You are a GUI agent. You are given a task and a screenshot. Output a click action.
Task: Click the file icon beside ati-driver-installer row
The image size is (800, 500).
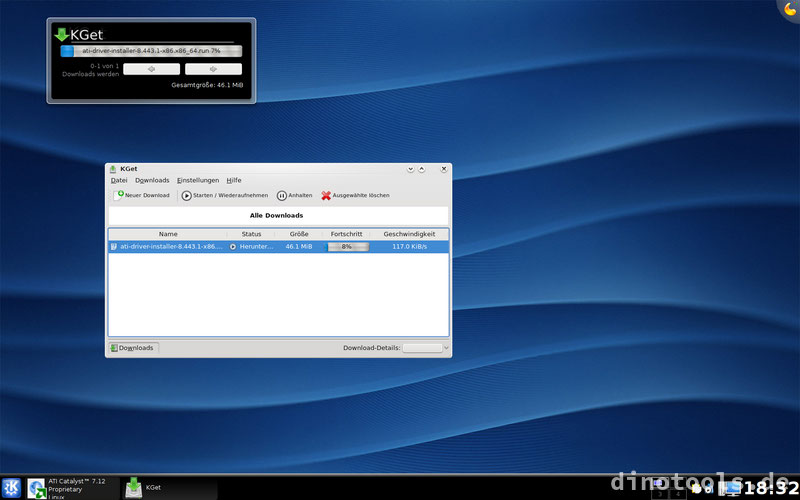pyautogui.click(x=114, y=246)
